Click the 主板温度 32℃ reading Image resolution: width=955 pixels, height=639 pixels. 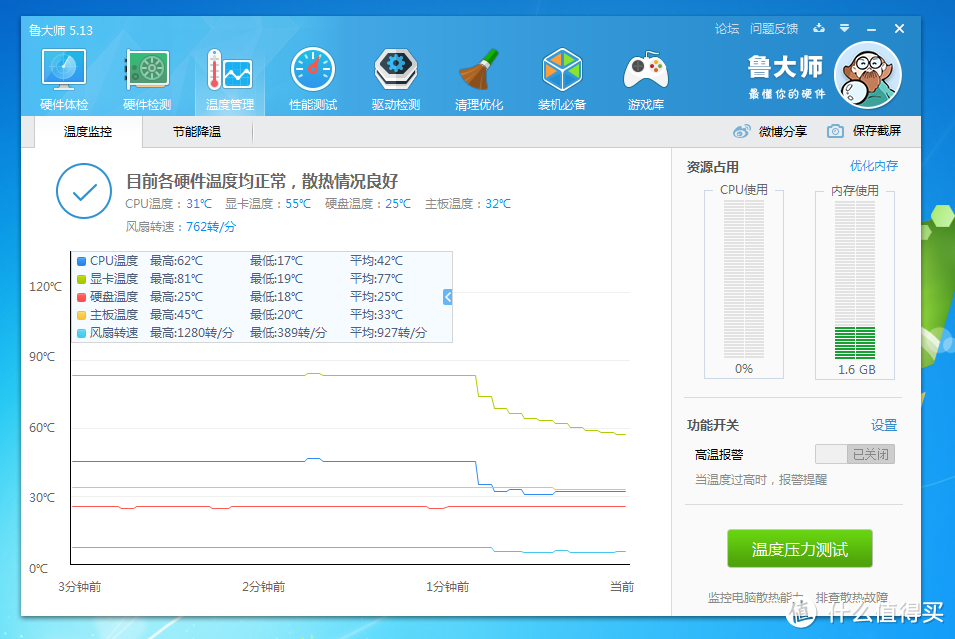pyautogui.click(x=468, y=203)
